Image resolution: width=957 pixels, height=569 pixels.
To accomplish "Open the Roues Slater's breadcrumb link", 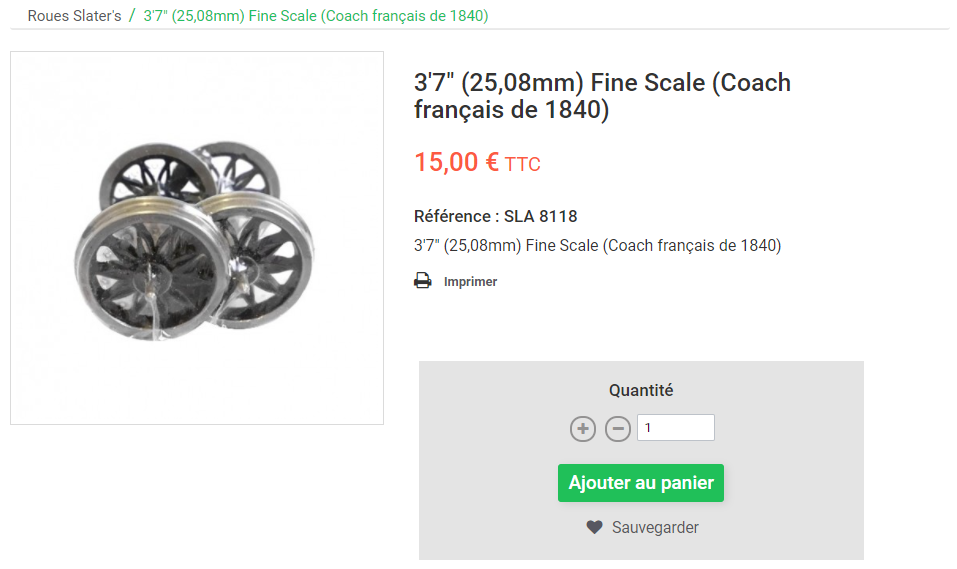I will 74,16.
